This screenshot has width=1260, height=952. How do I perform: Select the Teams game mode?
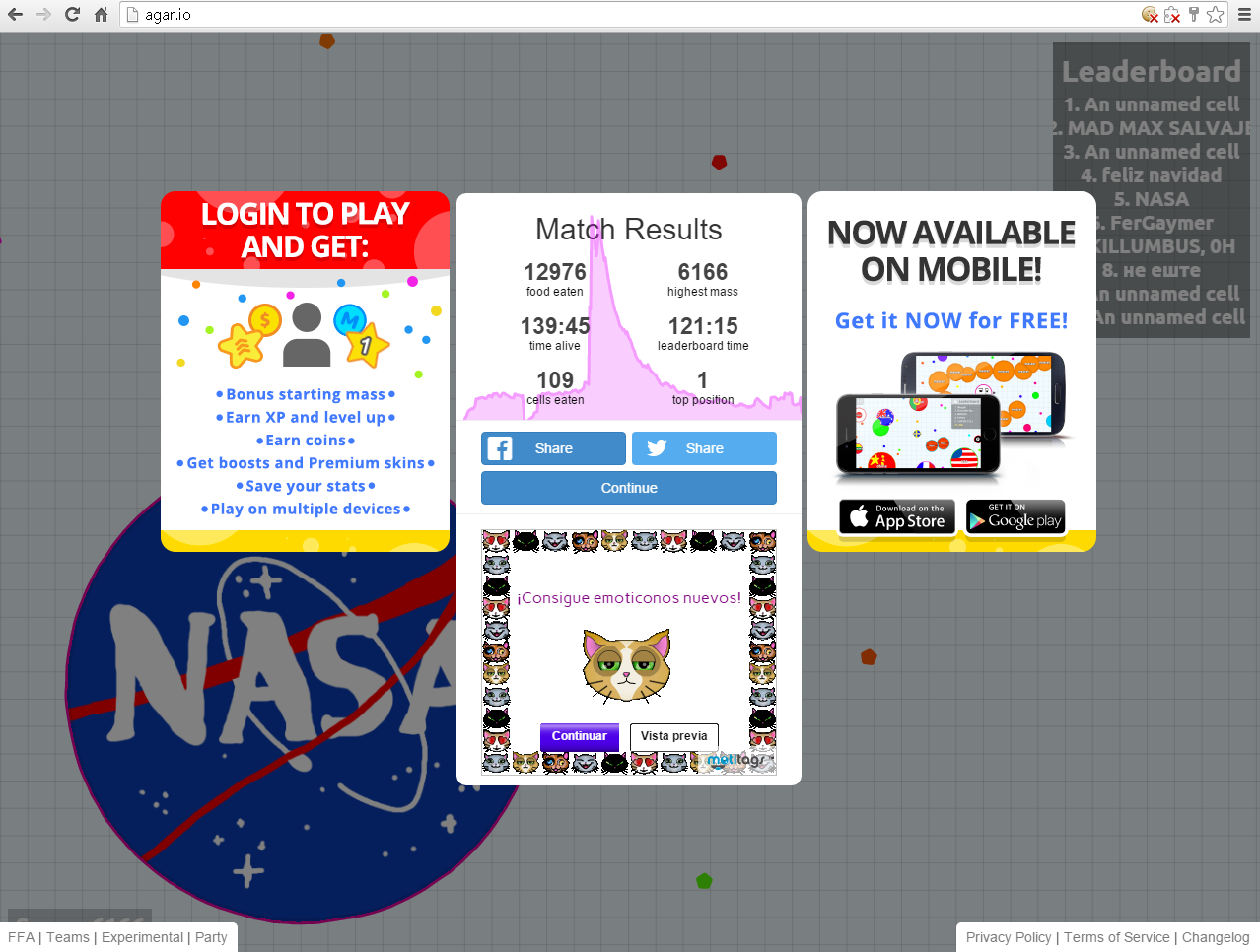68,937
